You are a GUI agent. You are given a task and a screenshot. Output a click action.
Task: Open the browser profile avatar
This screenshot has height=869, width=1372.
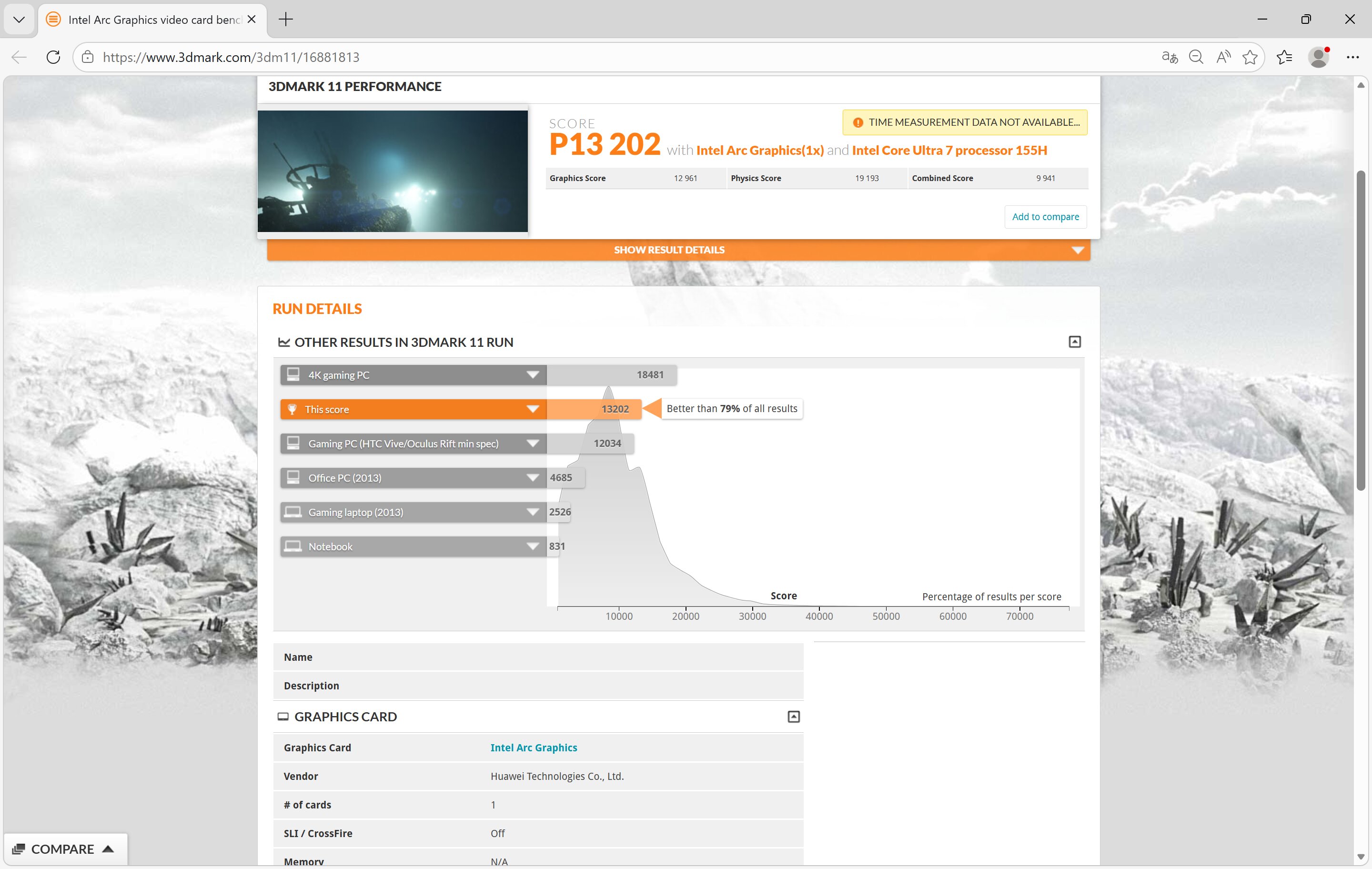(1319, 57)
